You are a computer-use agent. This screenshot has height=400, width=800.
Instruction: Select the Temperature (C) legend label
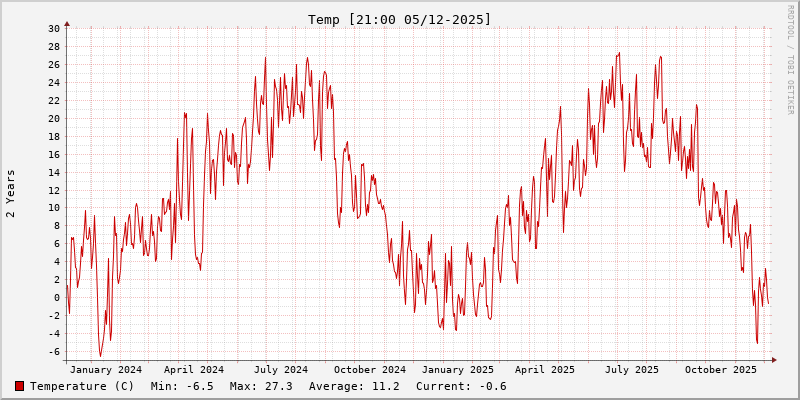(x=82, y=386)
